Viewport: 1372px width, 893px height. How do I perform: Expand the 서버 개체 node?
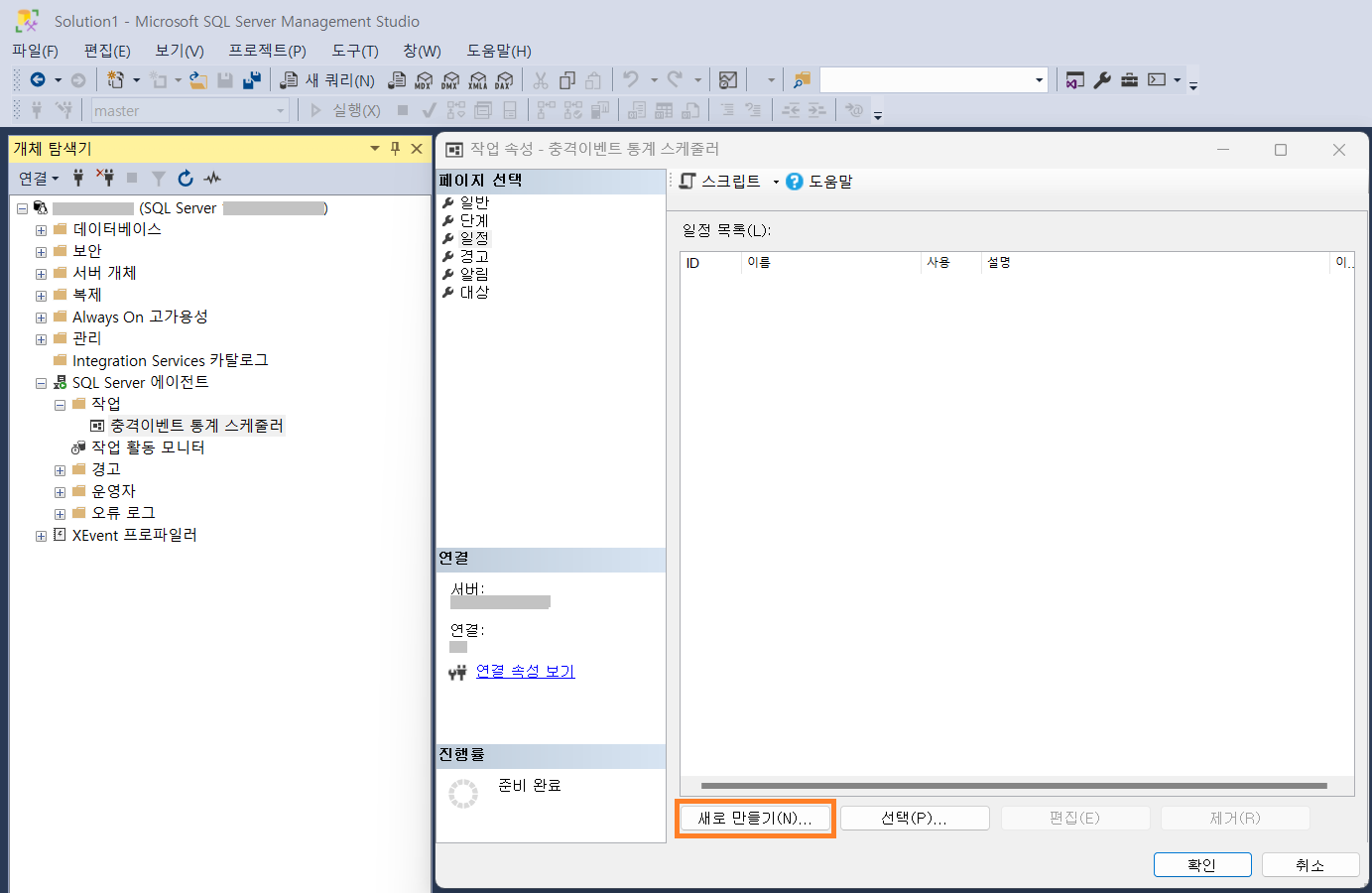pyautogui.click(x=41, y=274)
